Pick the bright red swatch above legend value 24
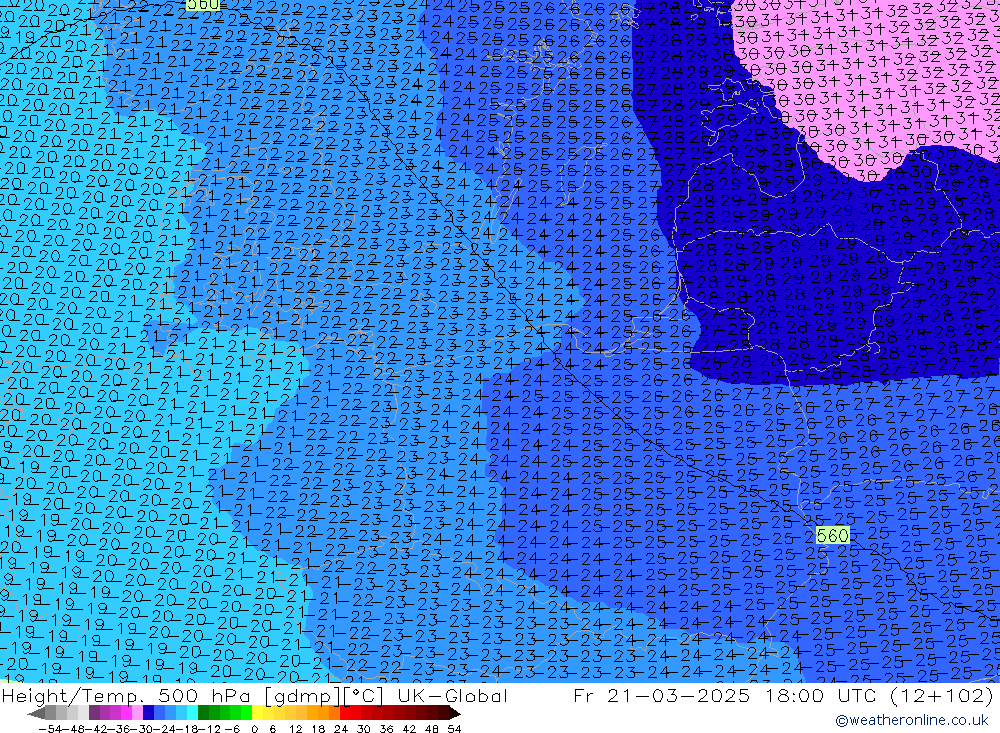The height and width of the screenshot is (733, 1000). tap(345, 713)
